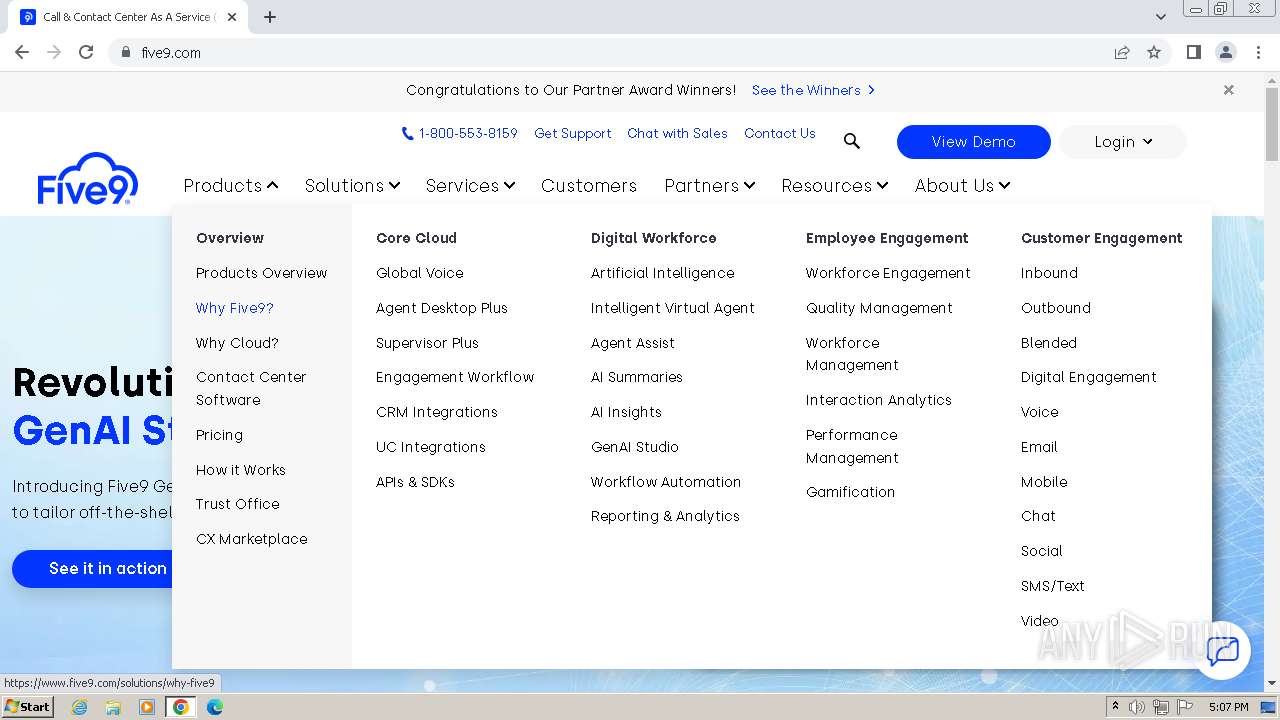Select Trust Office menu item
Viewport: 1280px width, 720px height.
pyautogui.click(x=238, y=504)
